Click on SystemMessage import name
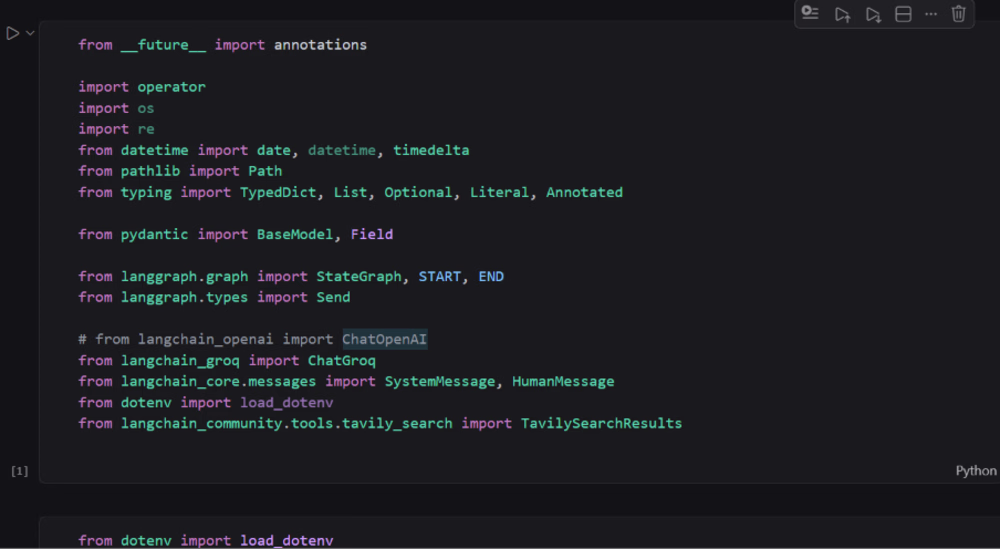 pyautogui.click(x=439, y=381)
